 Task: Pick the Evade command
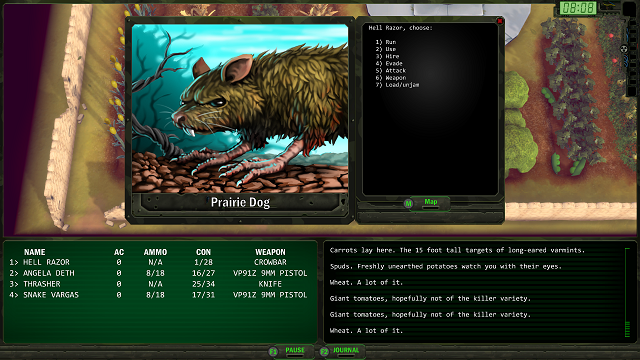click(x=389, y=63)
